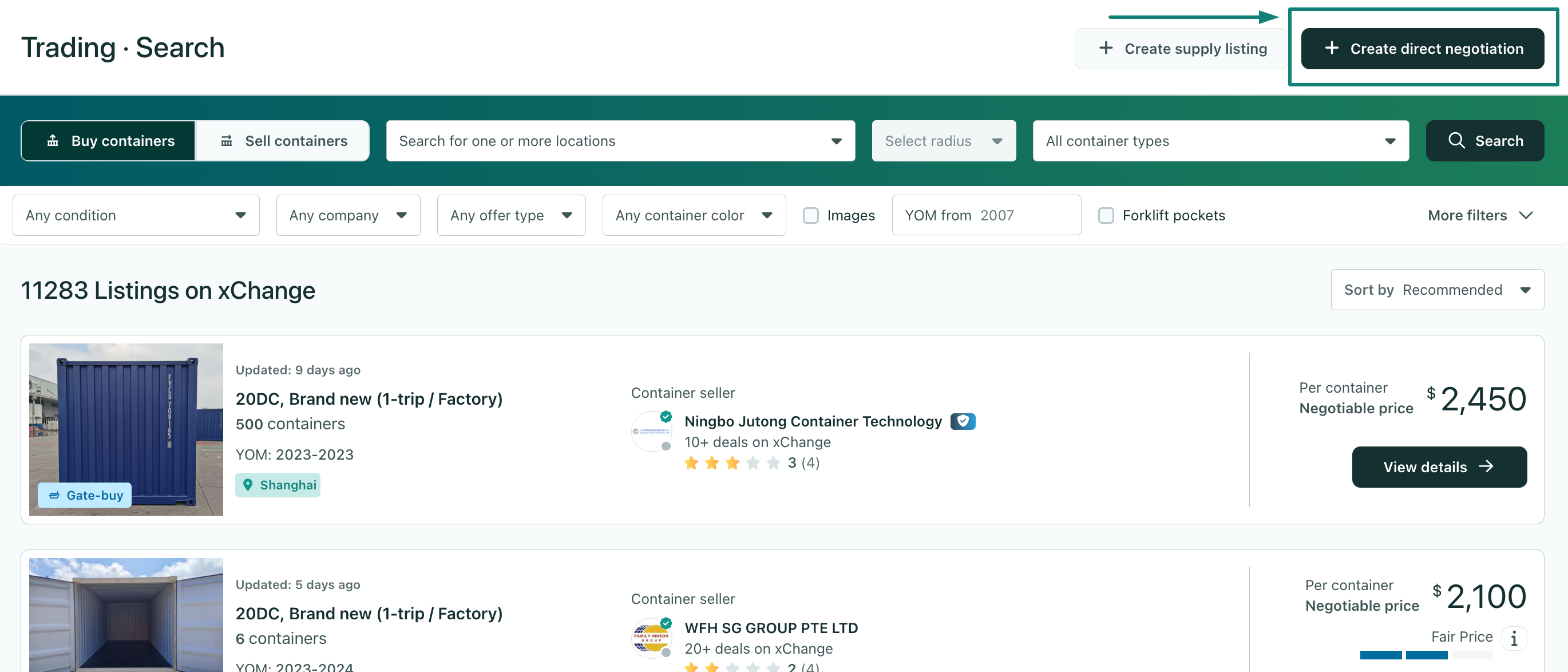The image size is (1568, 672).
Task: Click the 500 containers text
Action: tap(290, 424)
